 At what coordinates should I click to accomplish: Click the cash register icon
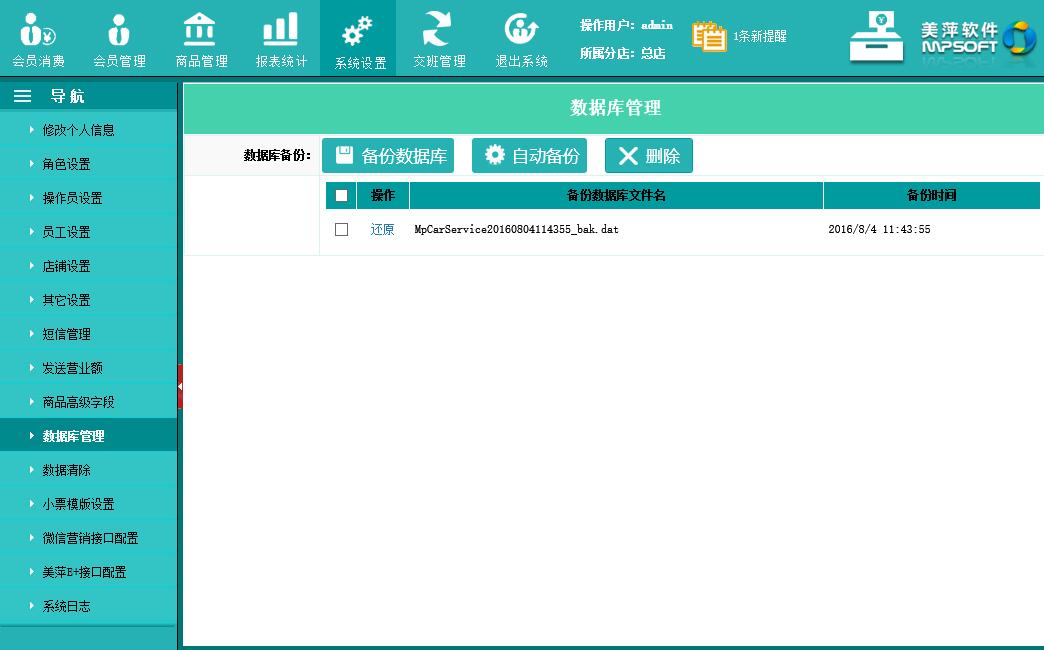(x=876, y=39)
